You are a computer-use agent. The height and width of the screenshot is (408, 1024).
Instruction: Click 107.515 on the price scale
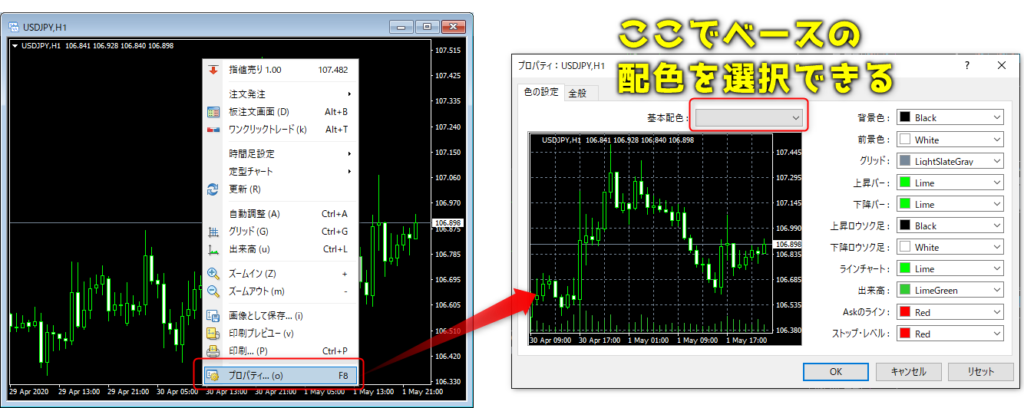[x=447, y=50]
